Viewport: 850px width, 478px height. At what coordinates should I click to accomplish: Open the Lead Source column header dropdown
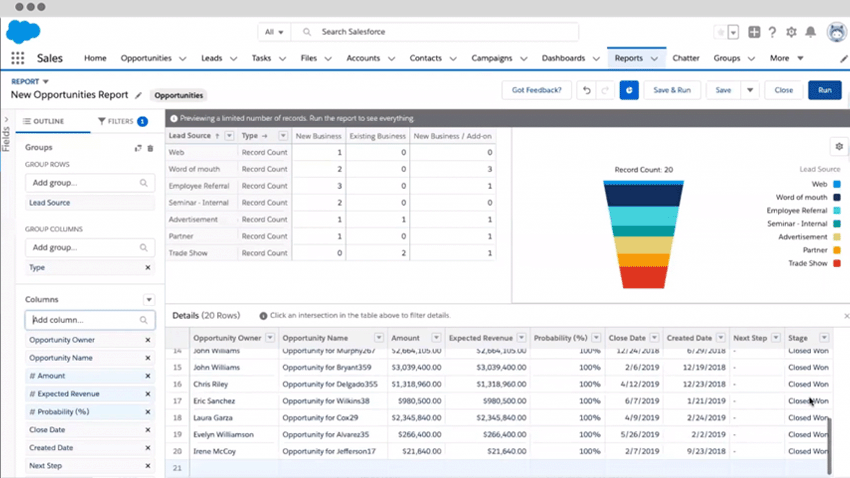tap(229, 135)
